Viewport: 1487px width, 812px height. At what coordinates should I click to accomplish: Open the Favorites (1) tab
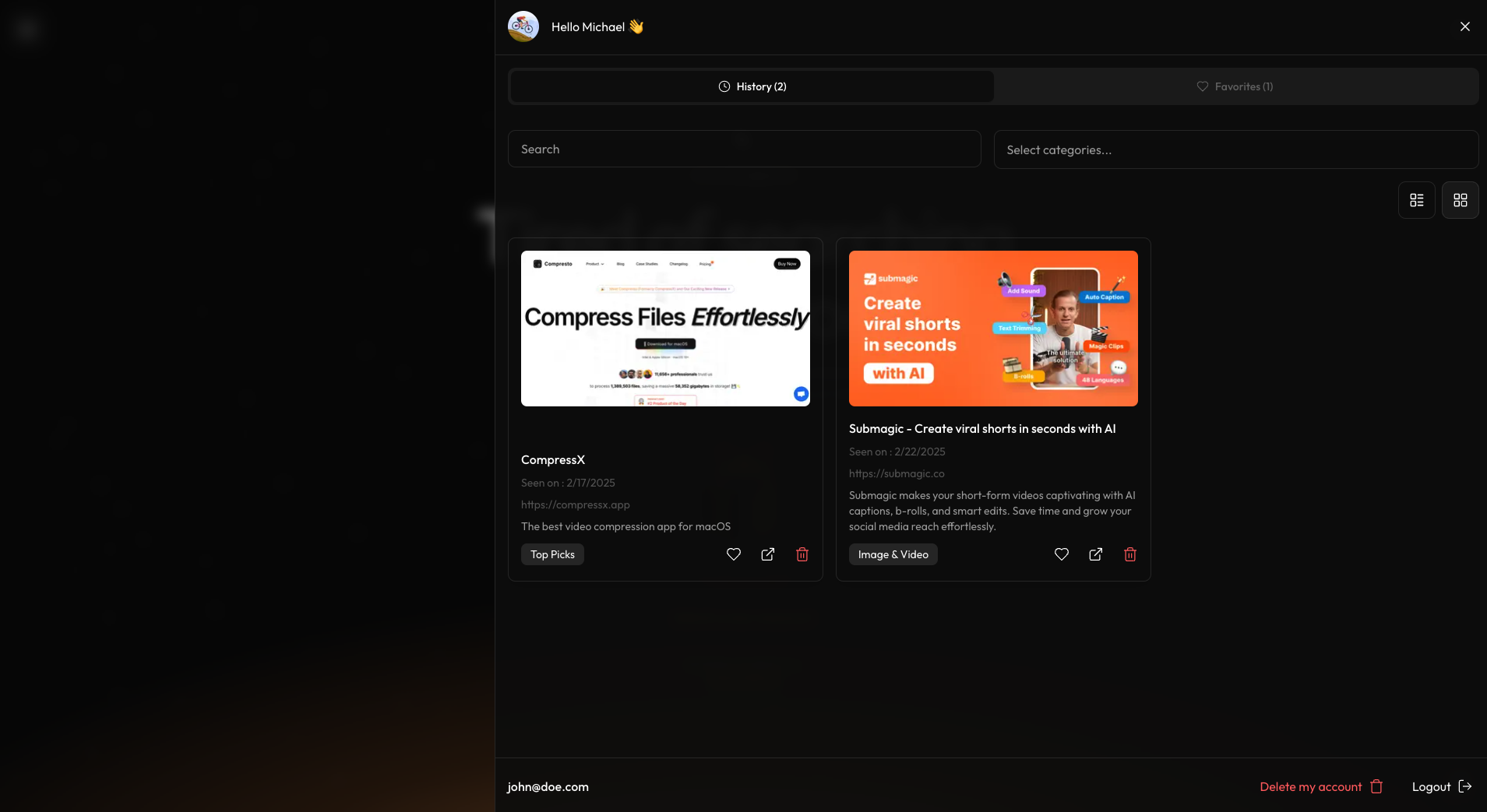pos(1235,86)
